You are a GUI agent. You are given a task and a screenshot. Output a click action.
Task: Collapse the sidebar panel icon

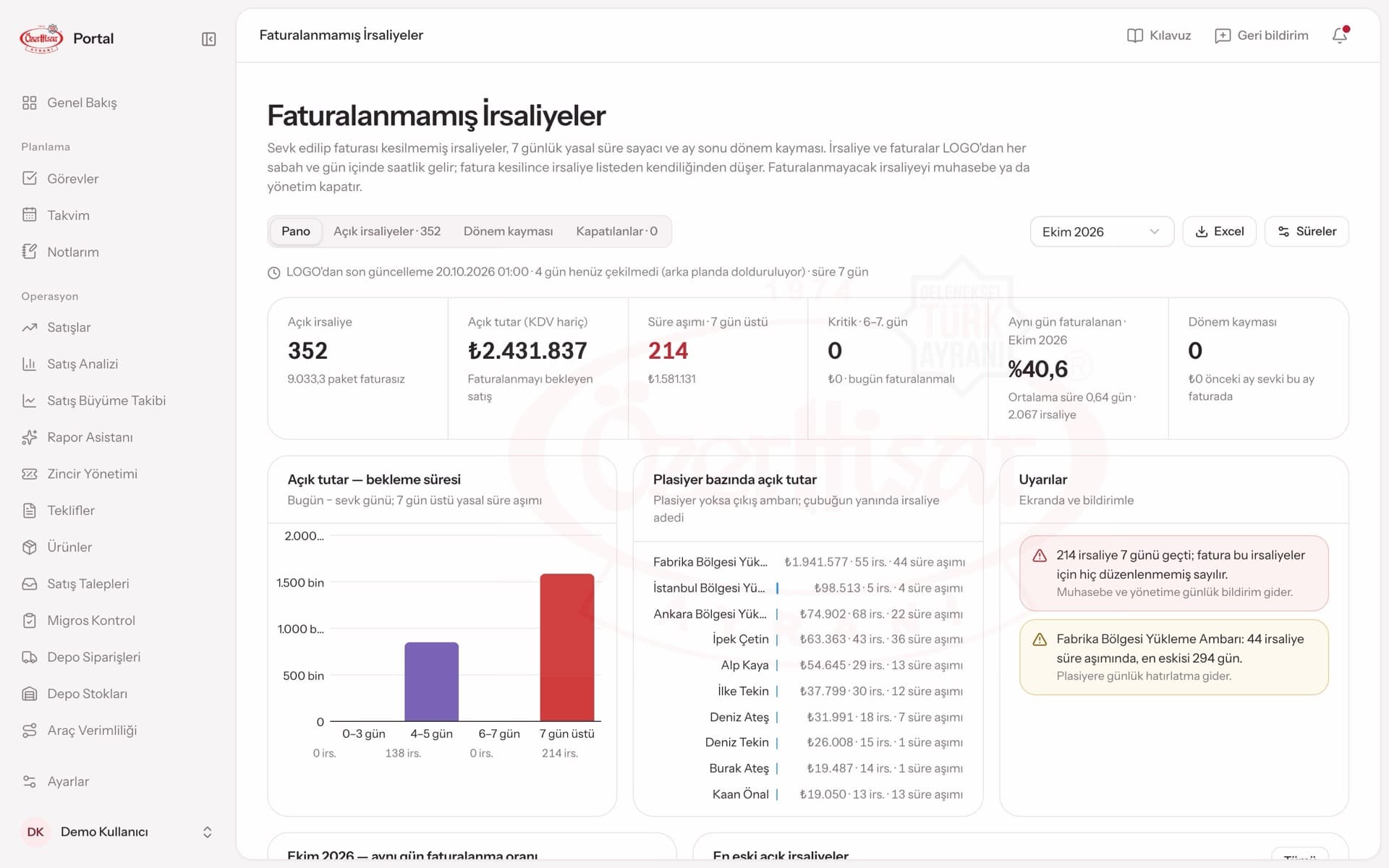pos(208,39)
